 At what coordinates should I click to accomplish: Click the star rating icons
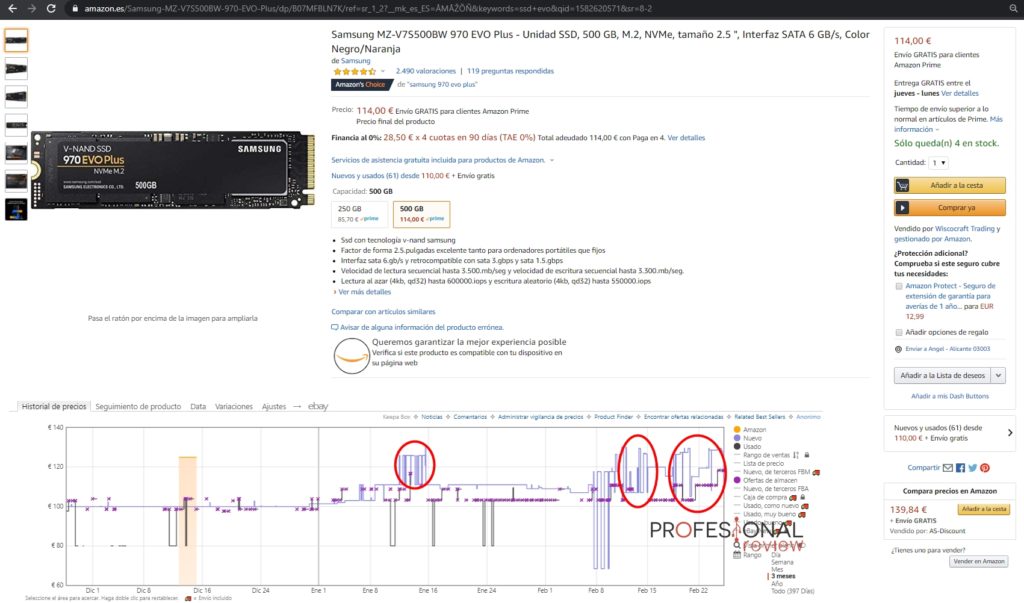click(x=355, y=71)
